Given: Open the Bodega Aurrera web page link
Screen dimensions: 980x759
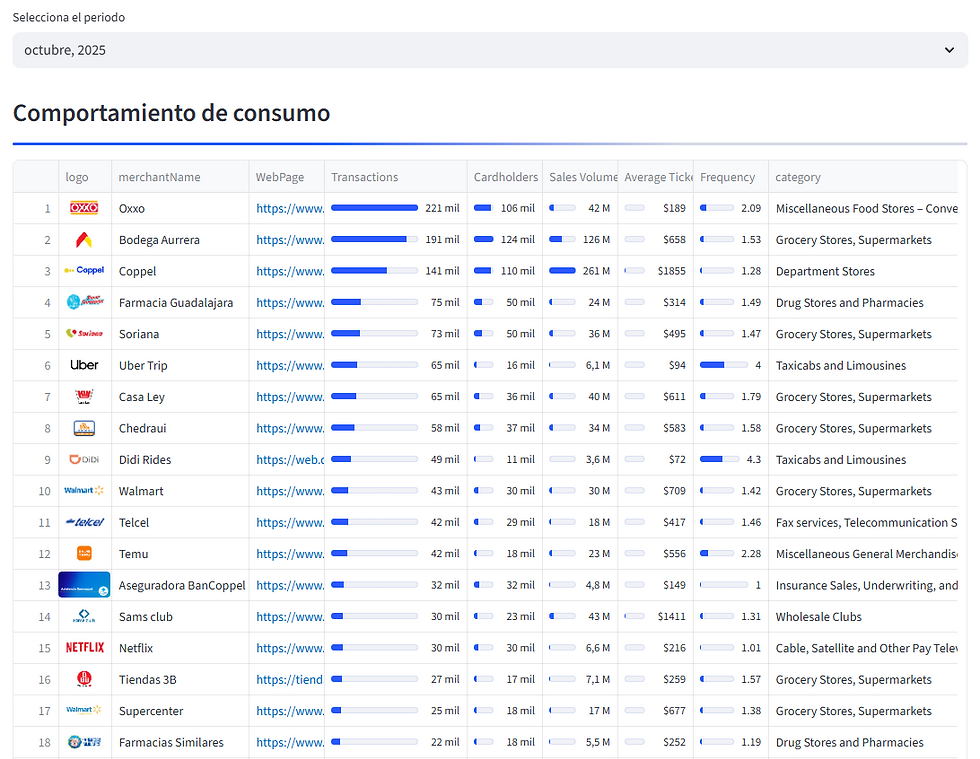Looking at the screenshot, I should 290,239.
